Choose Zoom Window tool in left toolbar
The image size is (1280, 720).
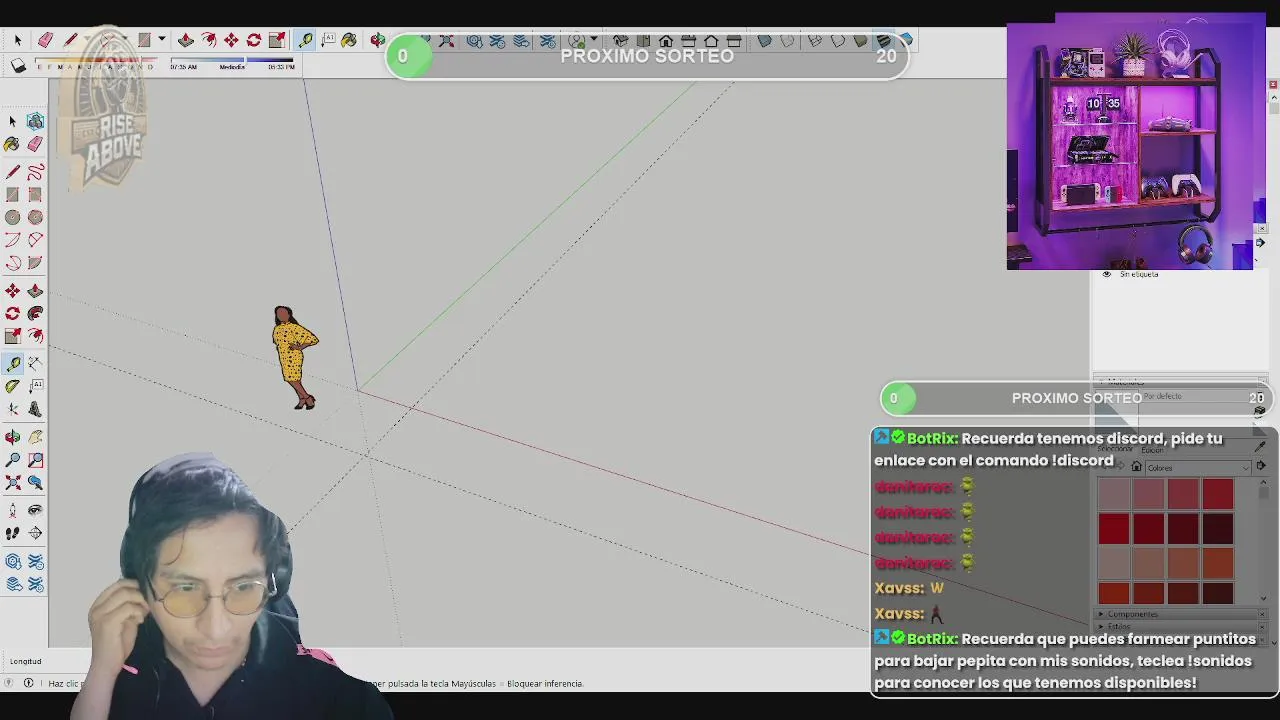[x=35, y=460]
